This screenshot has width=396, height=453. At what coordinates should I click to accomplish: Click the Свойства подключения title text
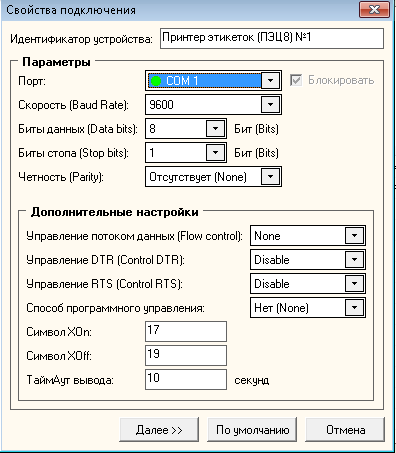(x=71, y=10)
